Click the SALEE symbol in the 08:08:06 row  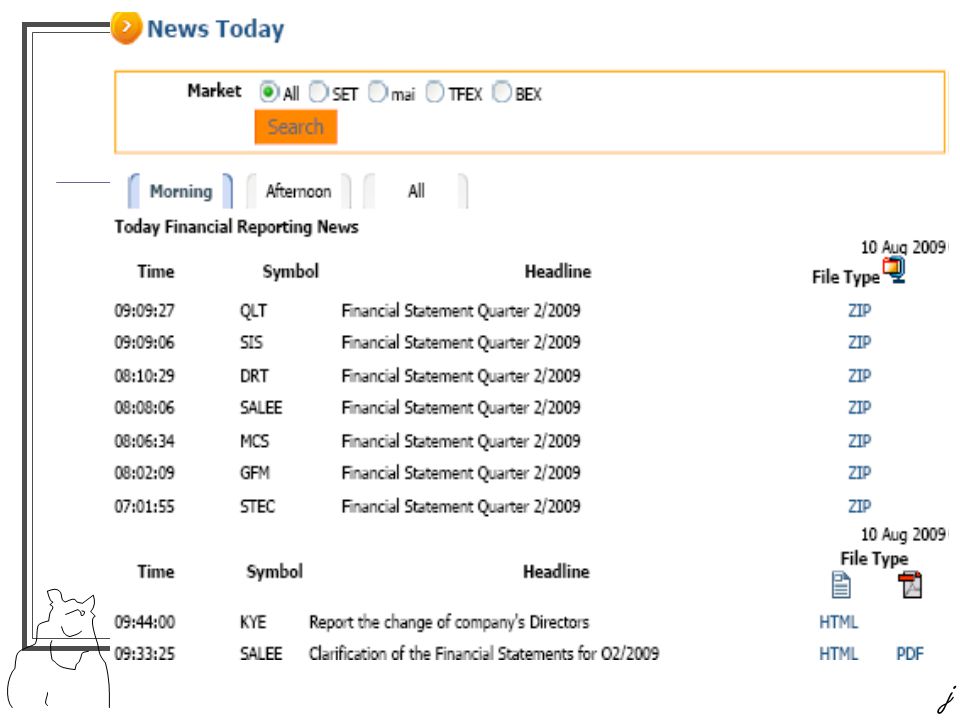coord(261,407)
